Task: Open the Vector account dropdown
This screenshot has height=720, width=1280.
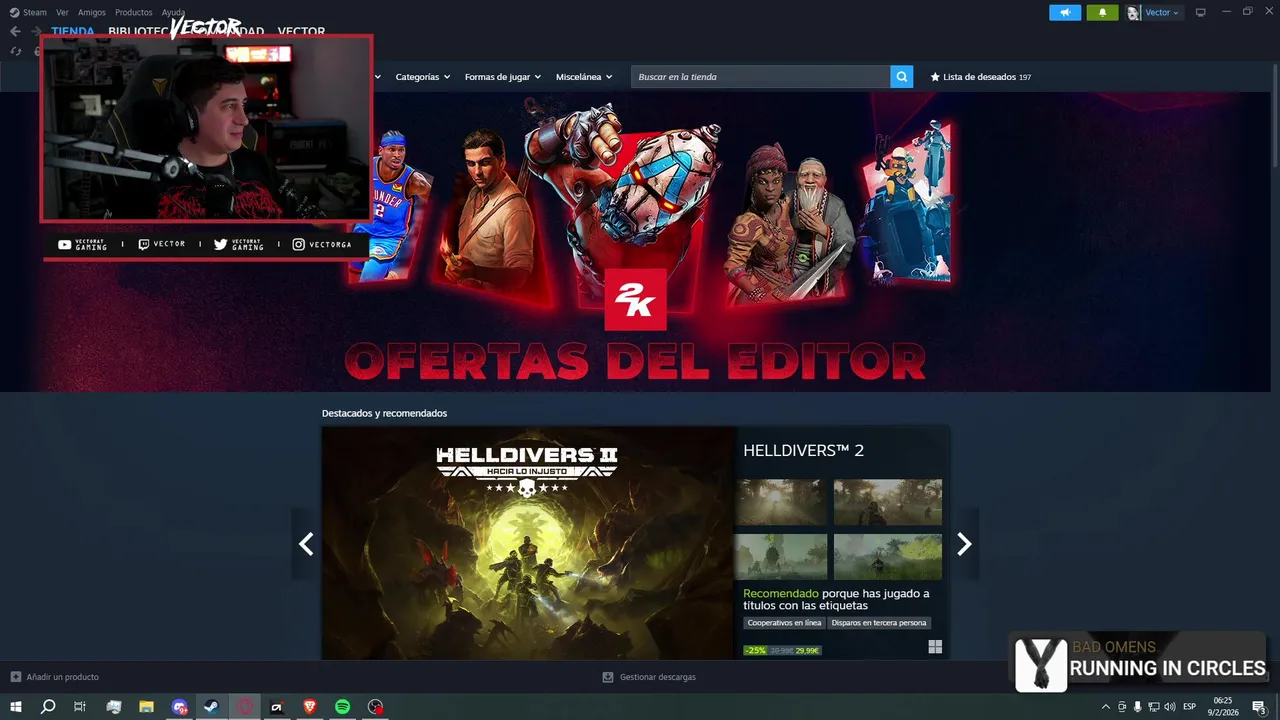Action: pyautogui.click(x=1161, y=13)
